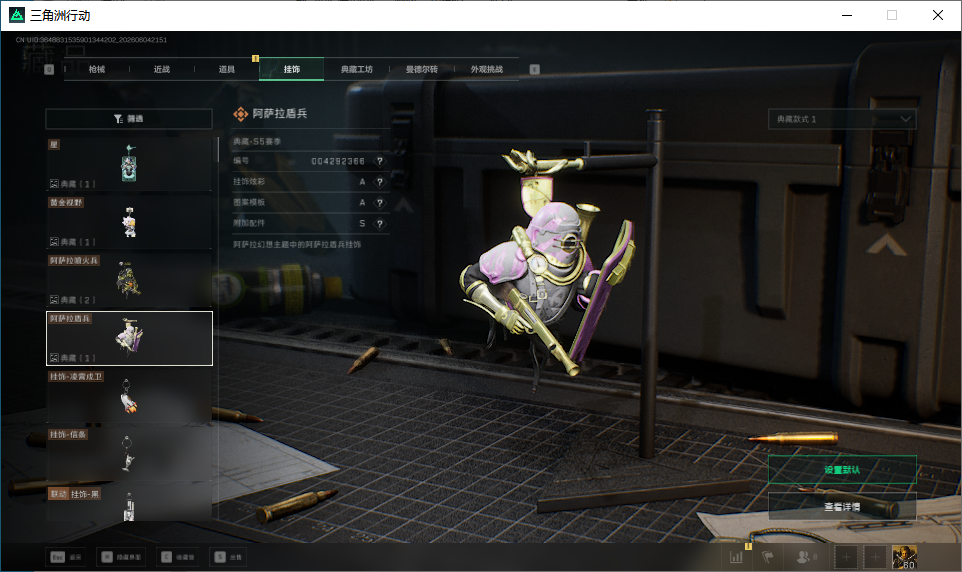Open the bar chart stats icon
Screen dimensions: 962x572
736,557
